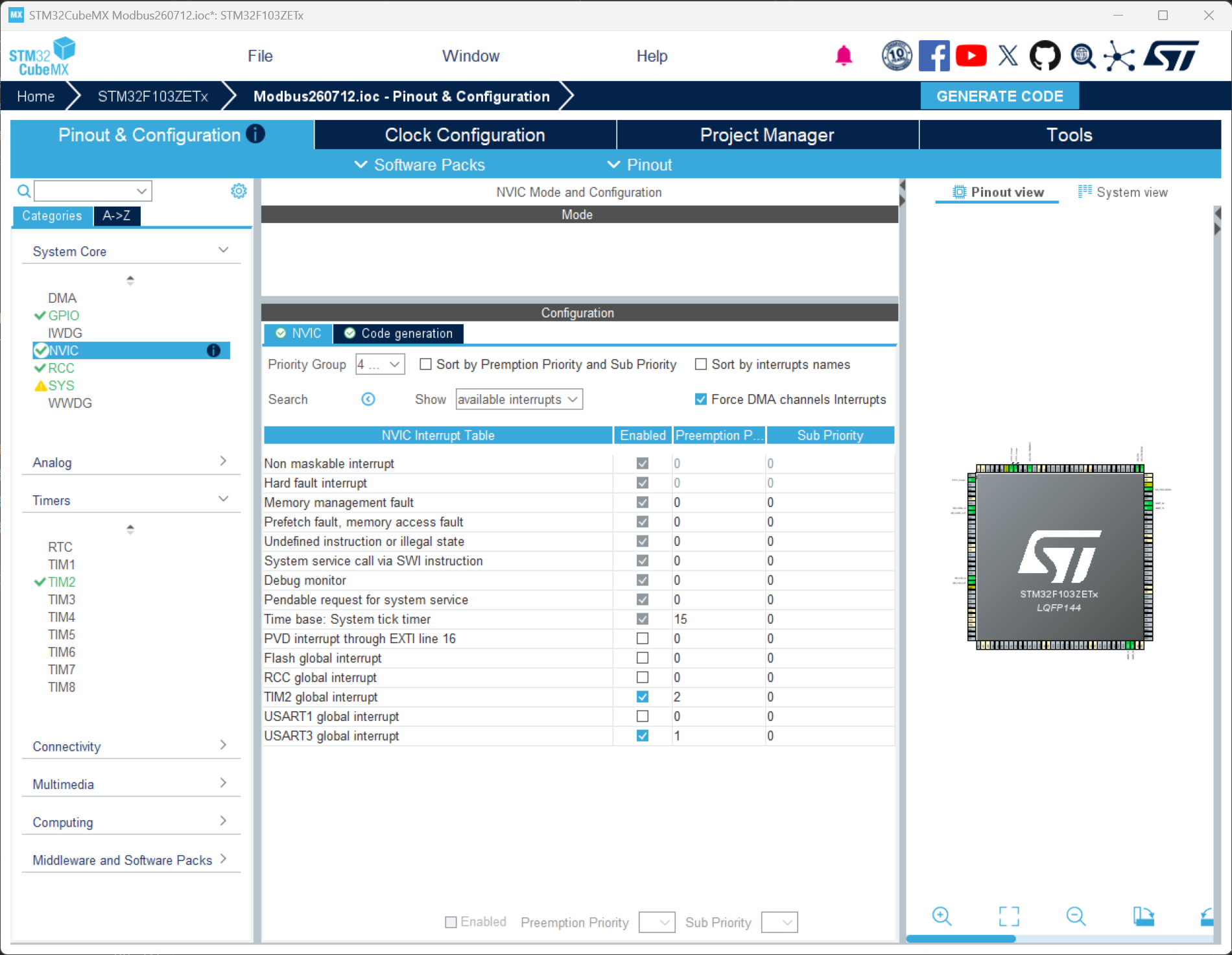Click the STM32CubeMX logo
1232x955 pixels.
42,57
